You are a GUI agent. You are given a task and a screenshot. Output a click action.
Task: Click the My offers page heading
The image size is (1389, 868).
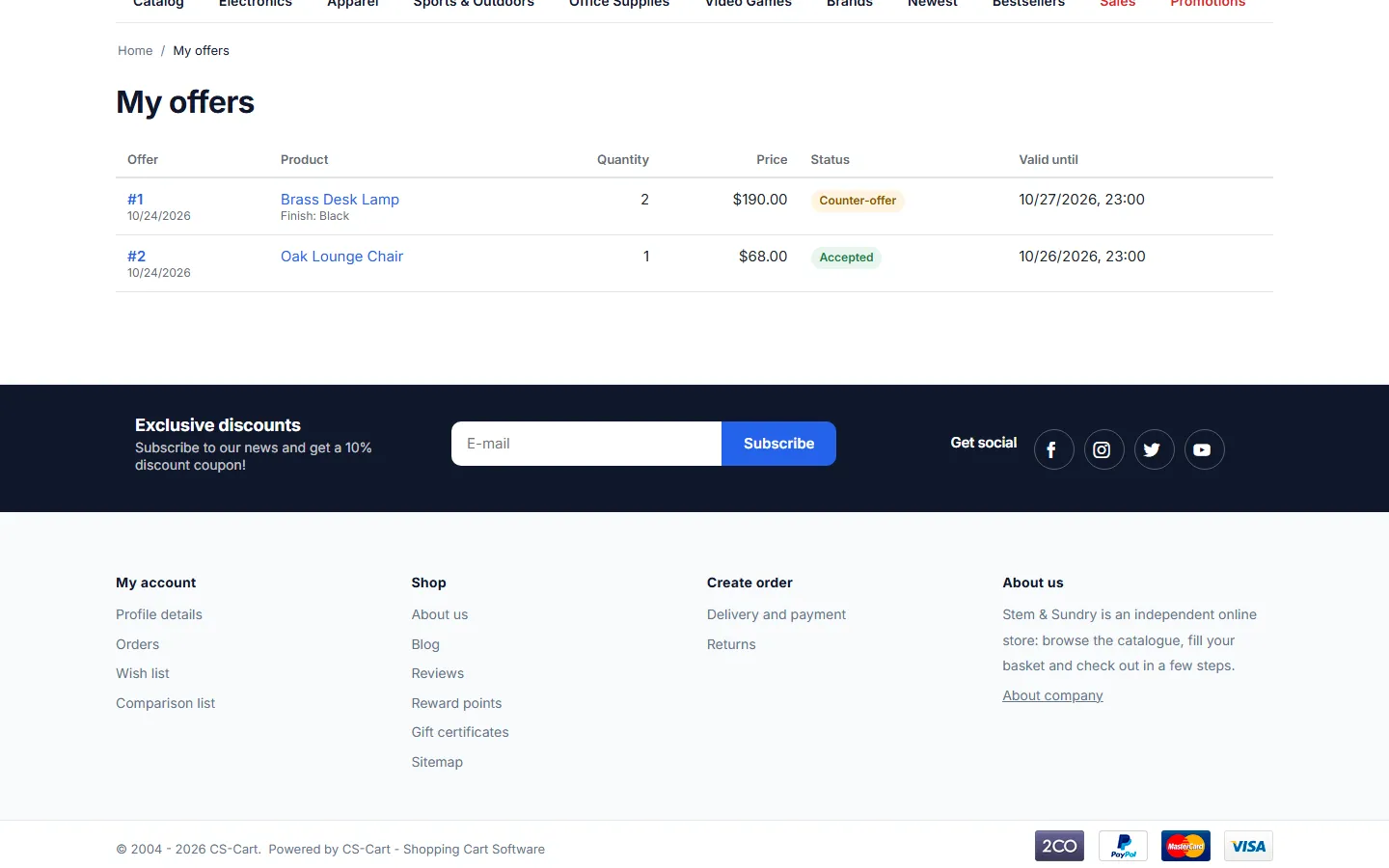click(185, 102)
